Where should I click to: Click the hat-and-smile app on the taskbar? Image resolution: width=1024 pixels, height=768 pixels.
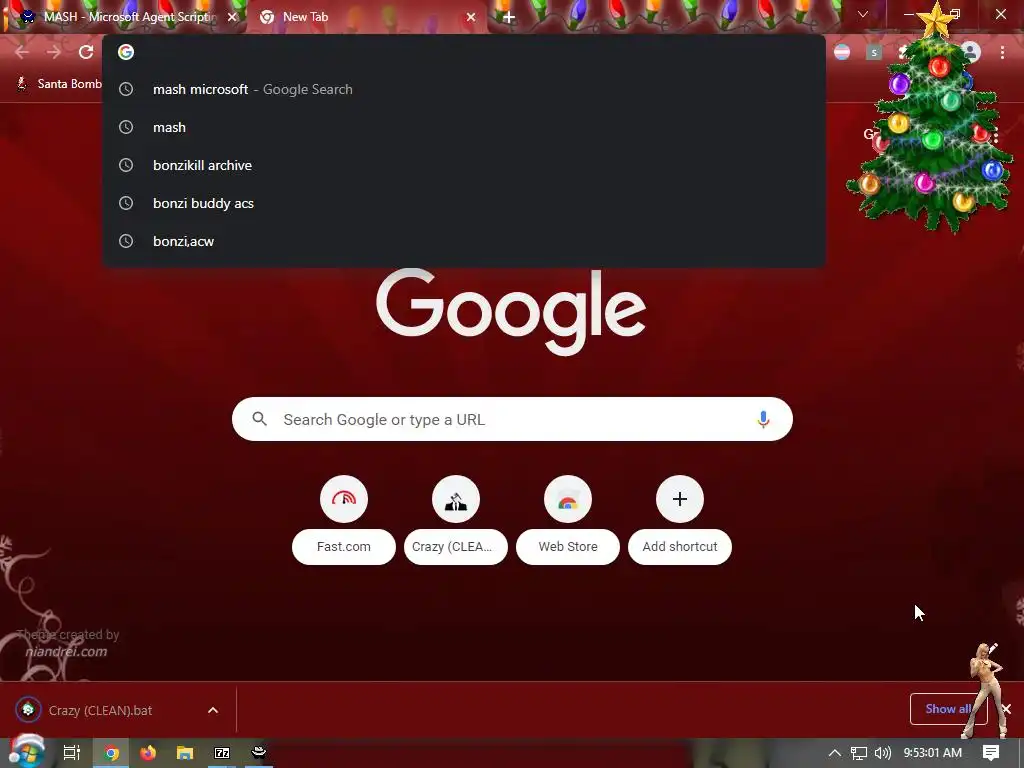coord(259,752)
